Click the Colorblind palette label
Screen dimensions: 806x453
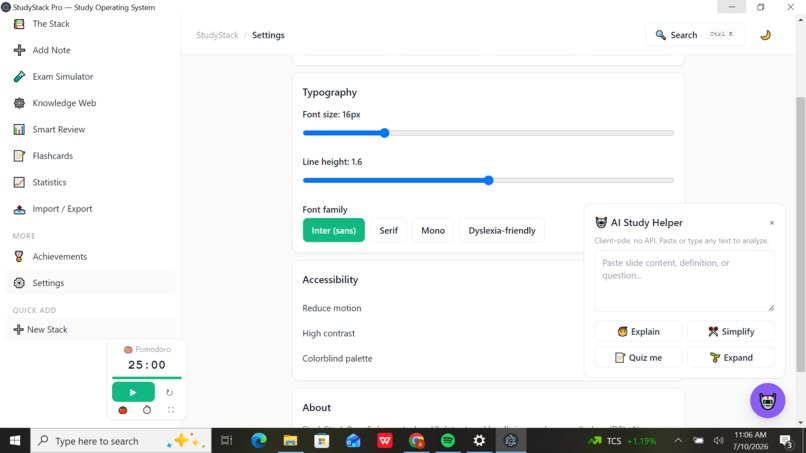click(337, 358)
